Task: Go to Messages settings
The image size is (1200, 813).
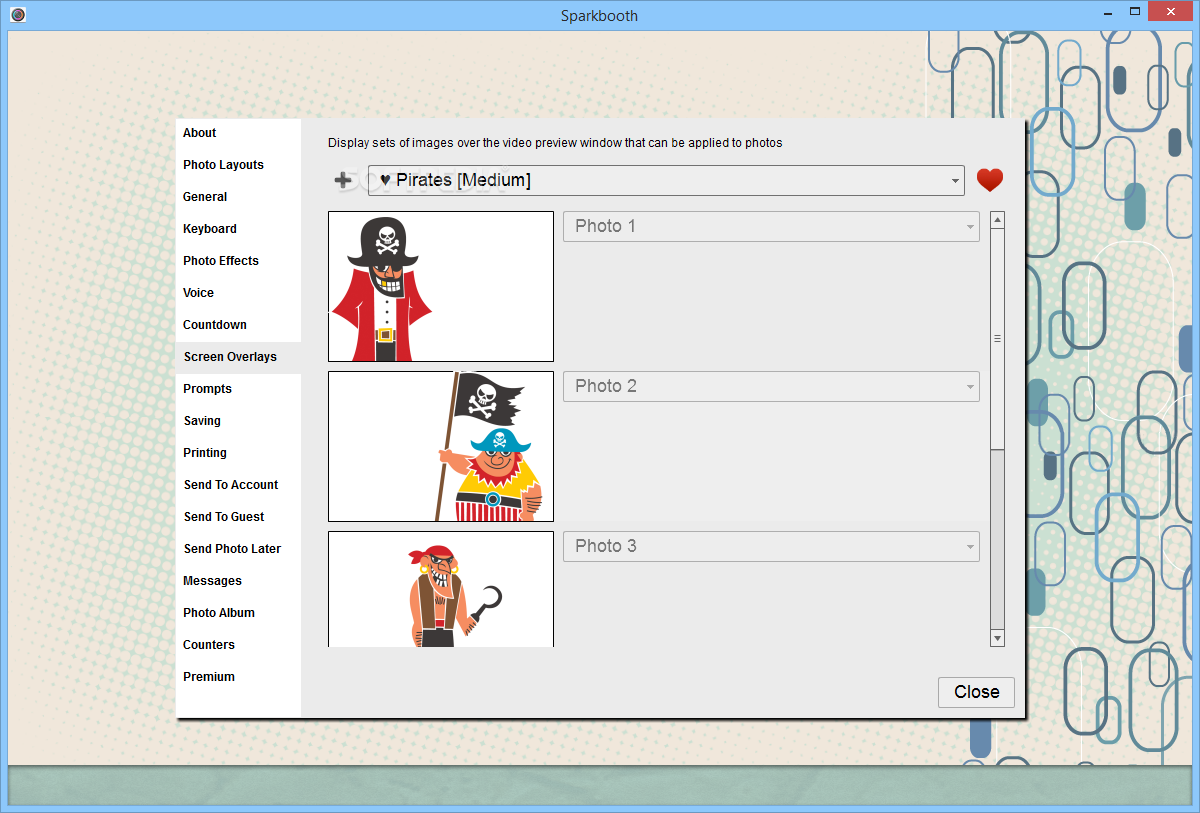Action: (238, 581)
